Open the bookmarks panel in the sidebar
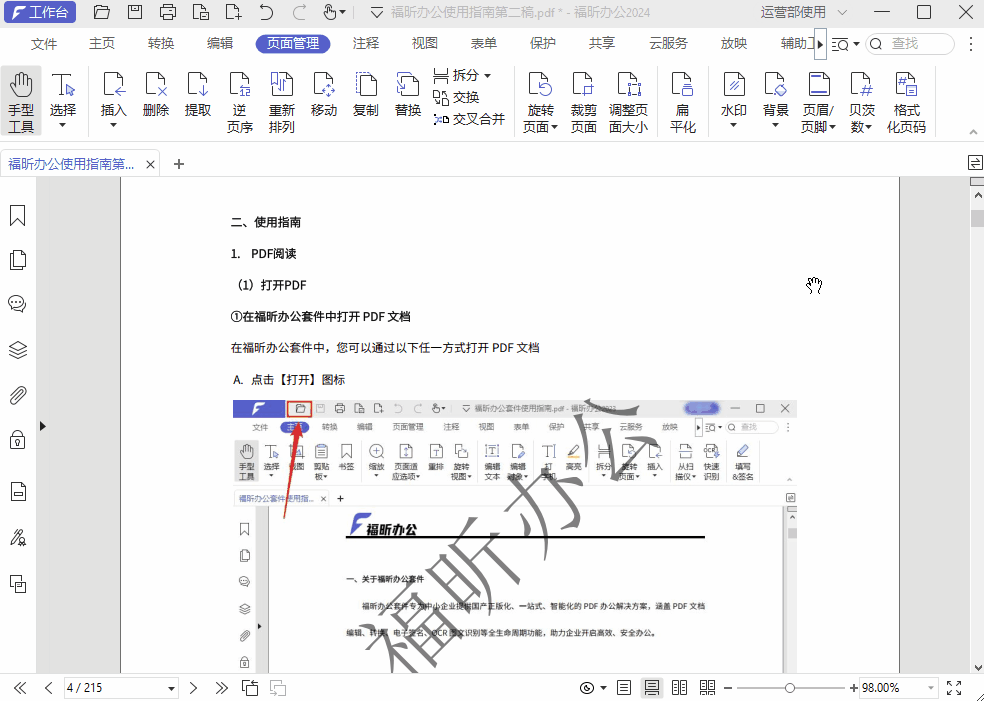This screenshot has width=984, height=701. [16, 214]
